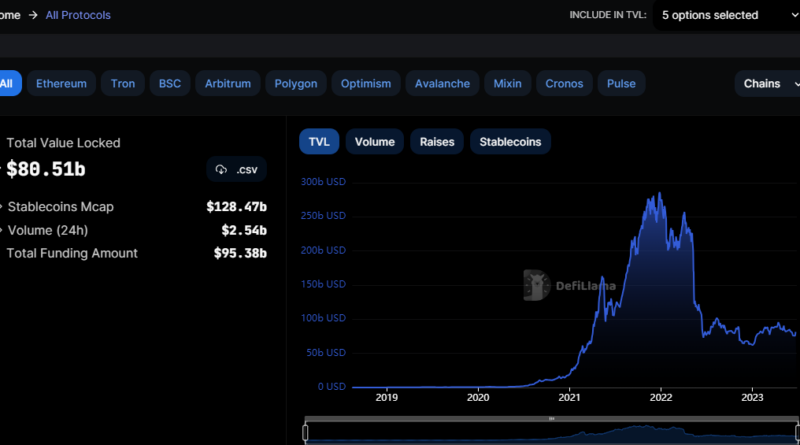
Task: Show Cronos chain protocols
Action: pos(564,84)
